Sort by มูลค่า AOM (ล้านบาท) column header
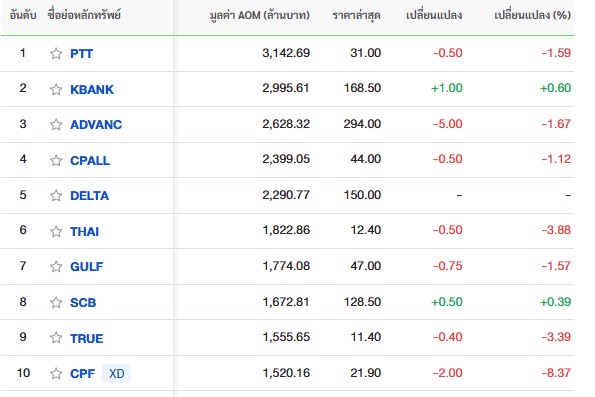 (x=260, y=15)
